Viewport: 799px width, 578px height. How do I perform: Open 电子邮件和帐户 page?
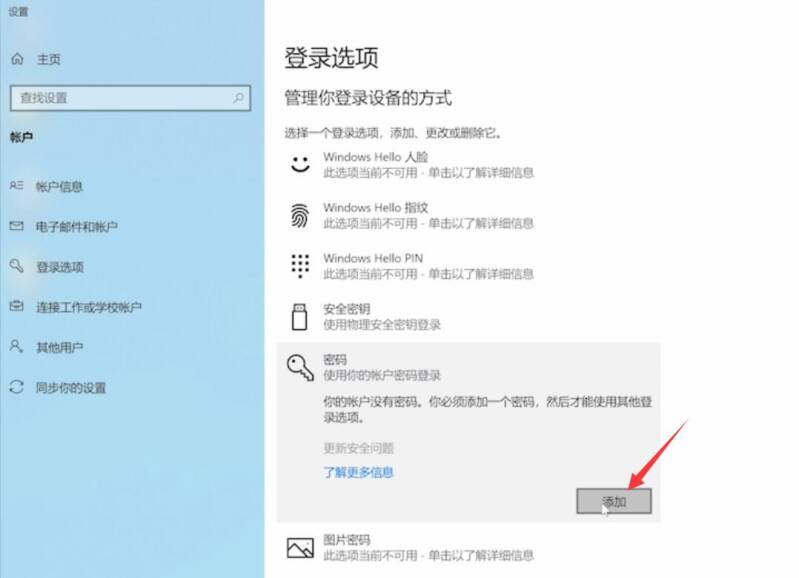[76, 226]
